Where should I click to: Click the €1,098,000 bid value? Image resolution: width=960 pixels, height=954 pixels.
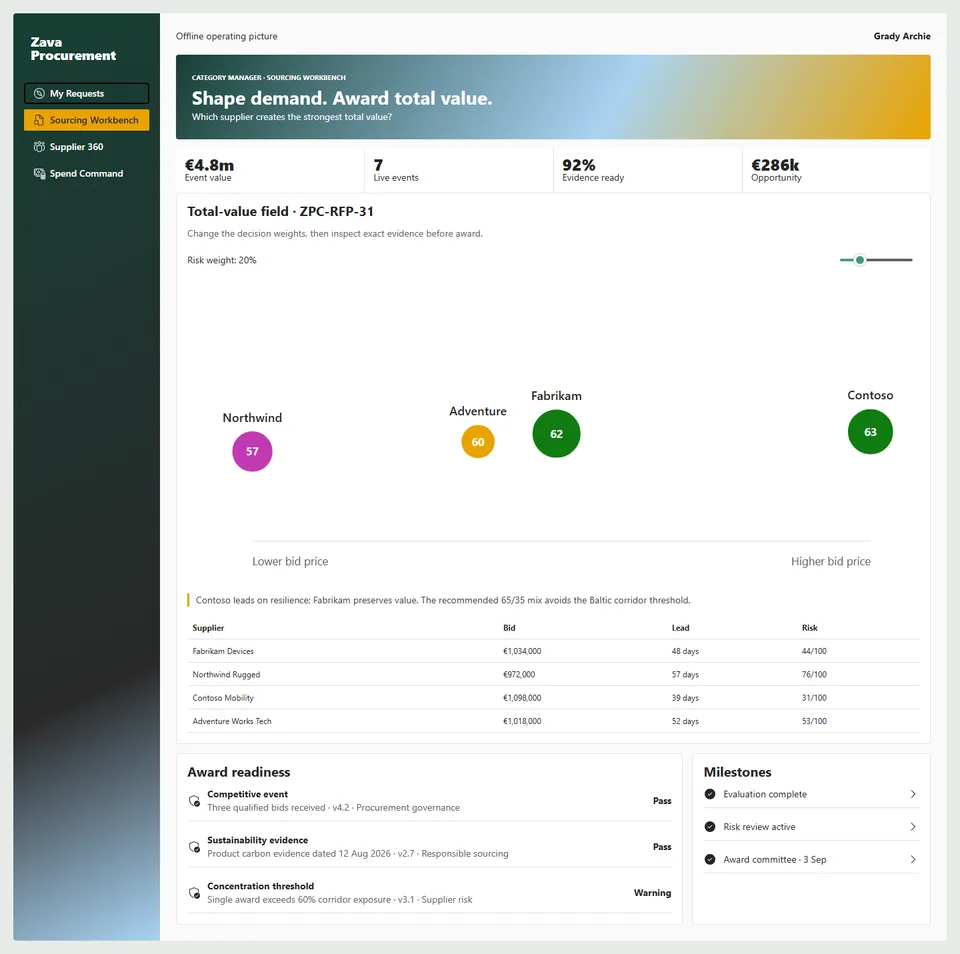[522, 697]
